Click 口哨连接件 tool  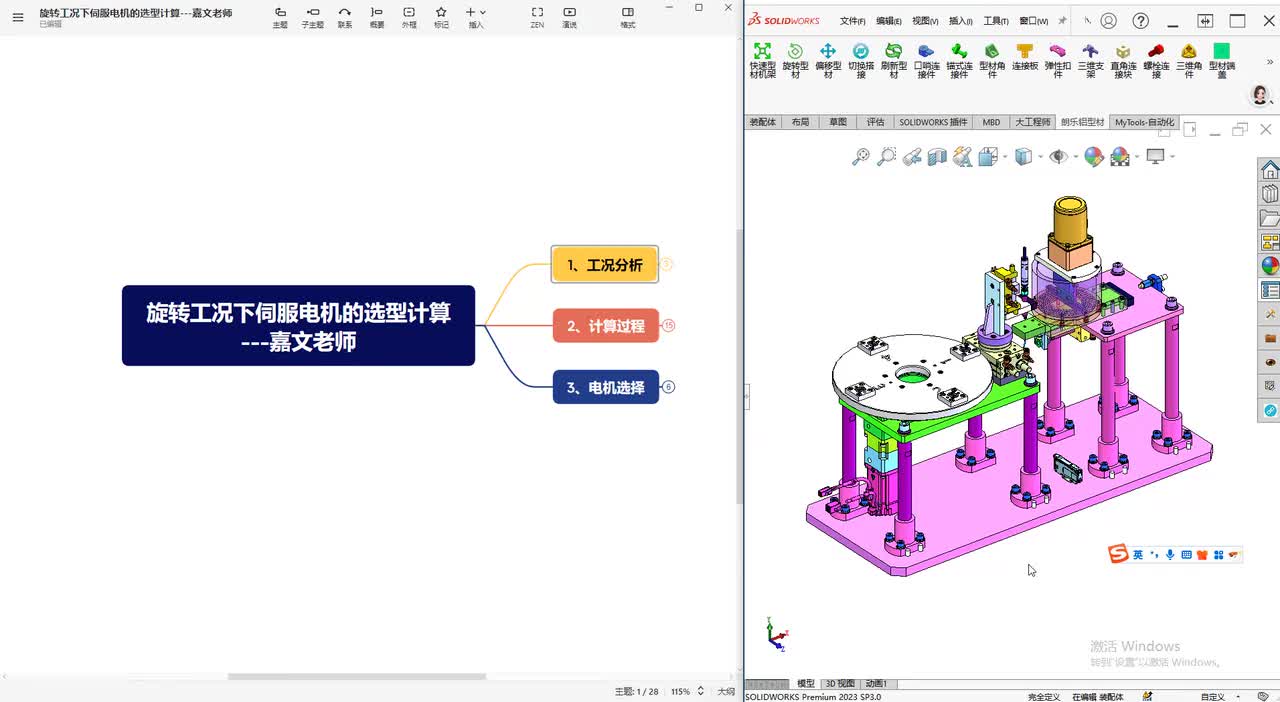[x=926, y=60]
